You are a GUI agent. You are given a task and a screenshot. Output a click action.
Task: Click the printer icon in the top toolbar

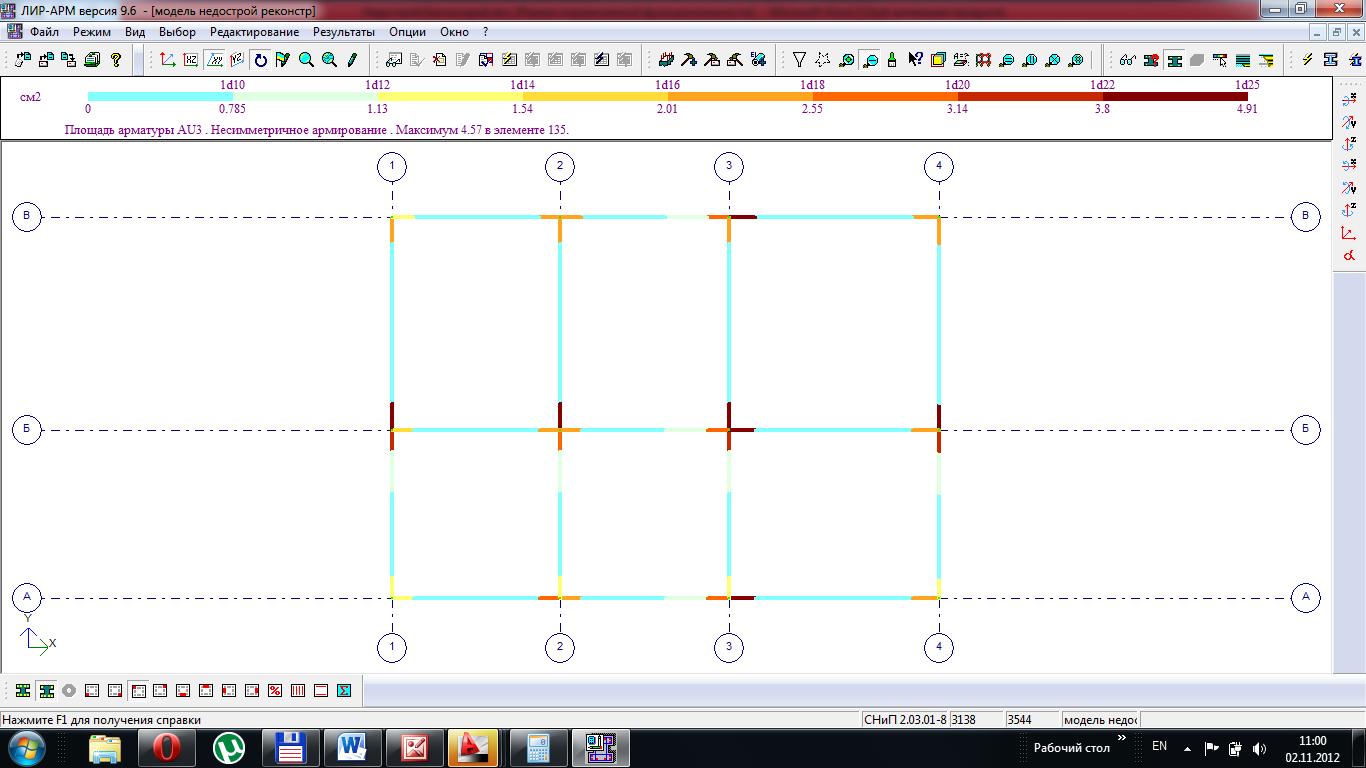(x=93, y=59)
